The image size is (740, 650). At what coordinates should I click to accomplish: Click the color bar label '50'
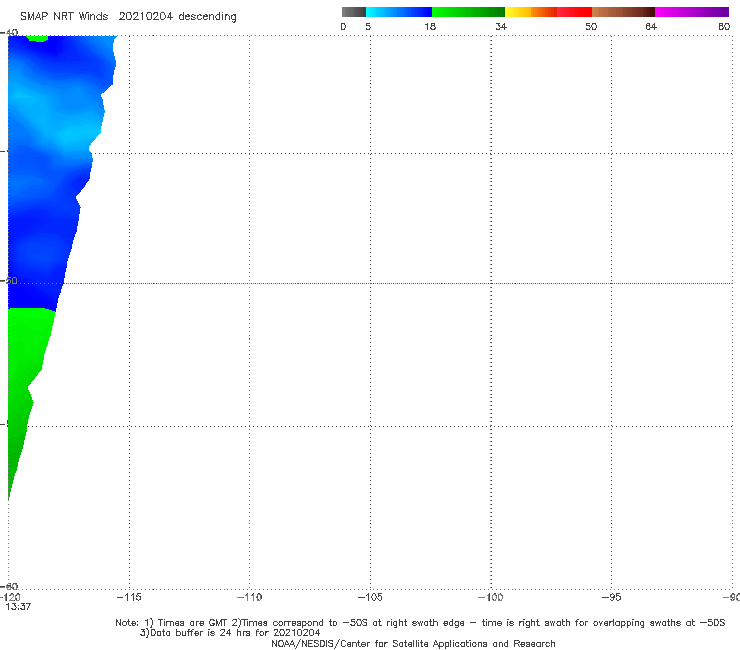coord(591,26)
